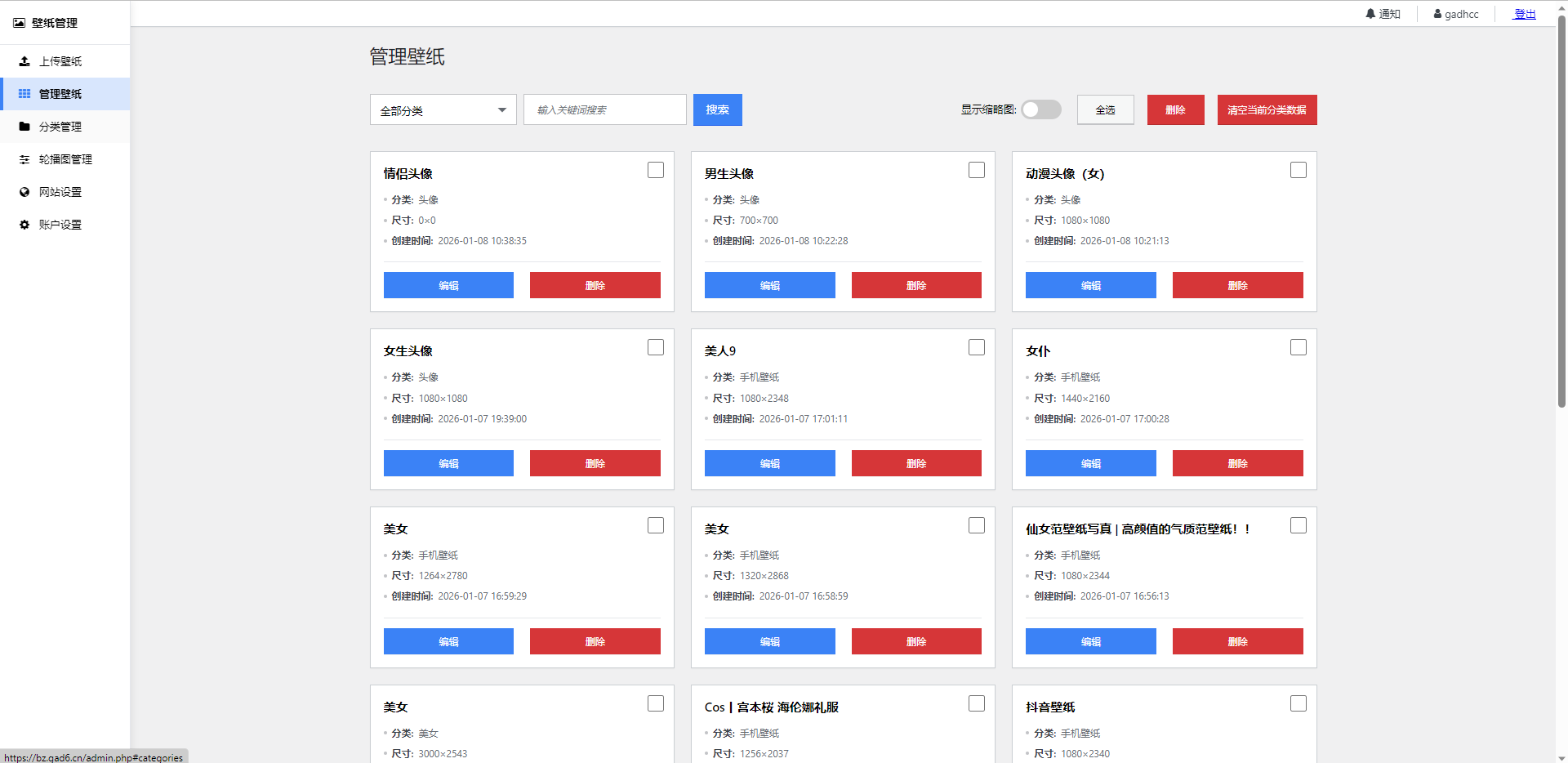The height and width of the screenshot is (763, 1568).
Task: Toggle the 显示缩略图 switch
Action: pos(1041,109)
